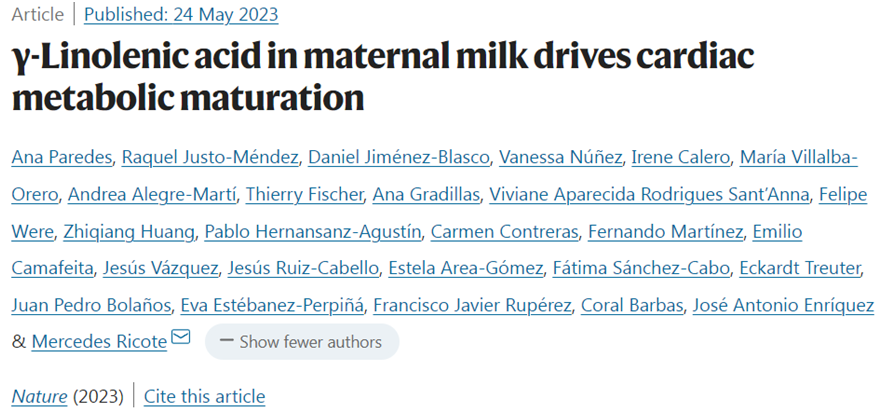Viewport: 881px width, 414px height.
Task: Collapse list with Show fewer authors
Action: pos(302,342)
